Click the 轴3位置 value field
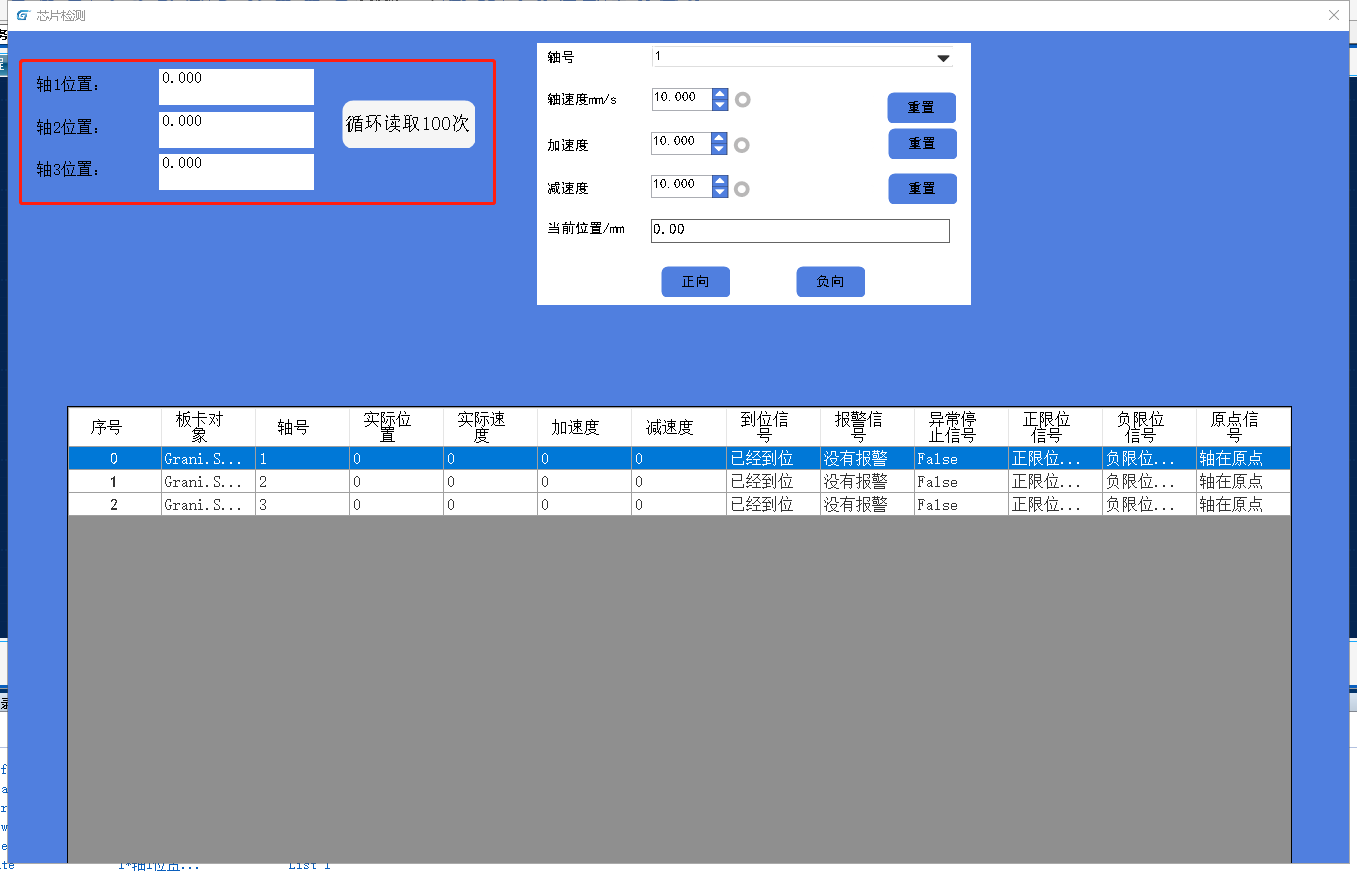Viewport: 1357px width, 871px height. pyautogui.click(x=236, y=172)
